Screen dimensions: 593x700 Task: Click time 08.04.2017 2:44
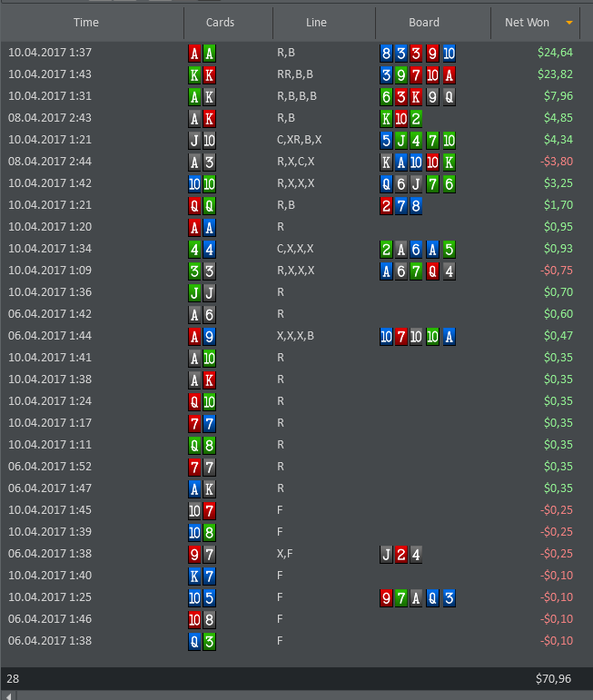[50, 161]
